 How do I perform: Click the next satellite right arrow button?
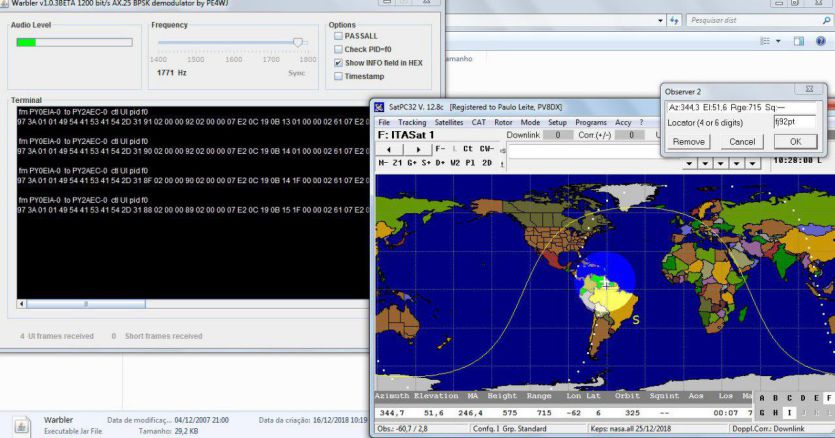418,149
